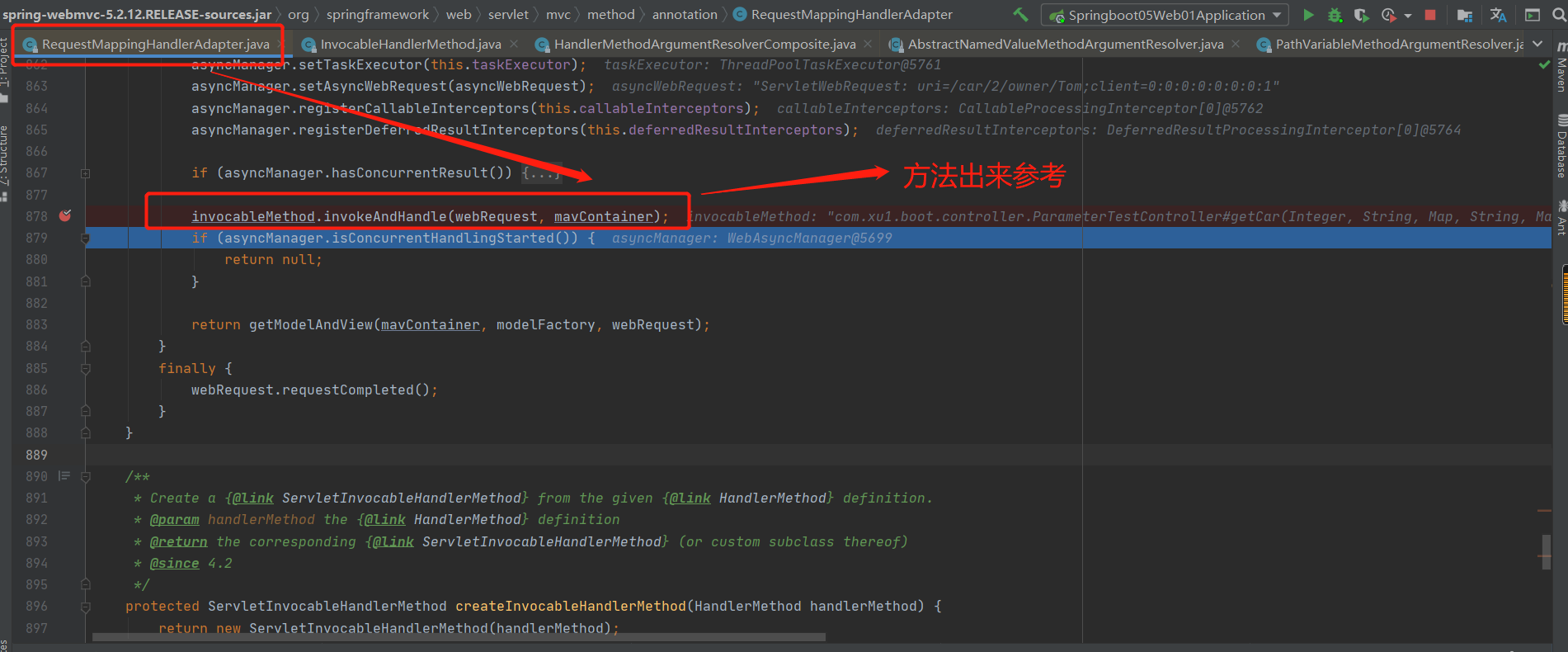The image size is (1568, 652).
Task: Click the fold end marker at line 888
Action: coord(85,433)
